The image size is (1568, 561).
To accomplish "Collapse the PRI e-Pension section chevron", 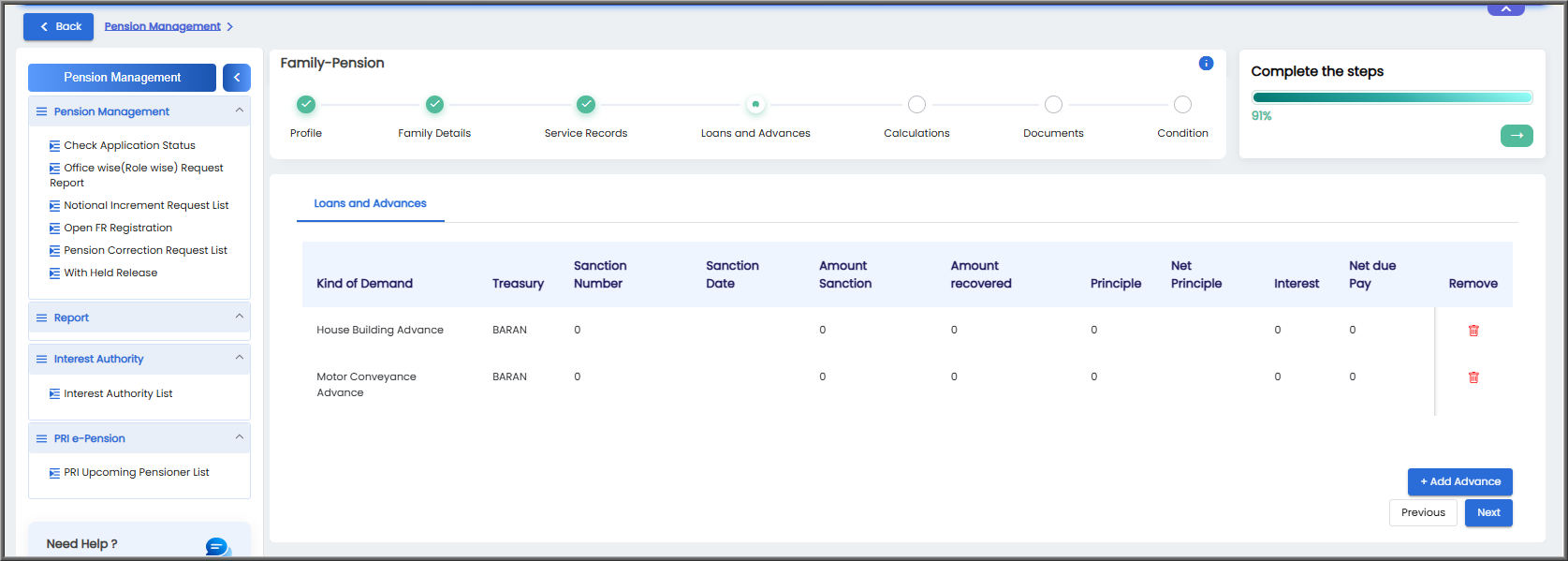I will pos(239,436).
